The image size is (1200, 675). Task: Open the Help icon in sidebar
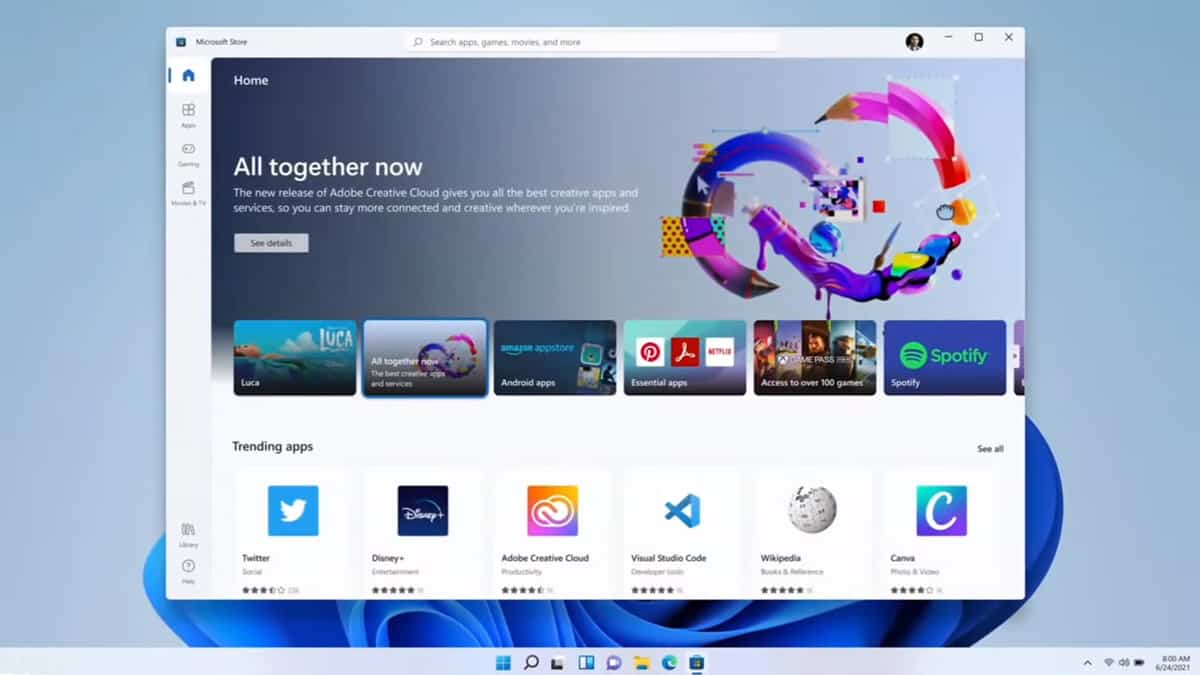point(188,570)
